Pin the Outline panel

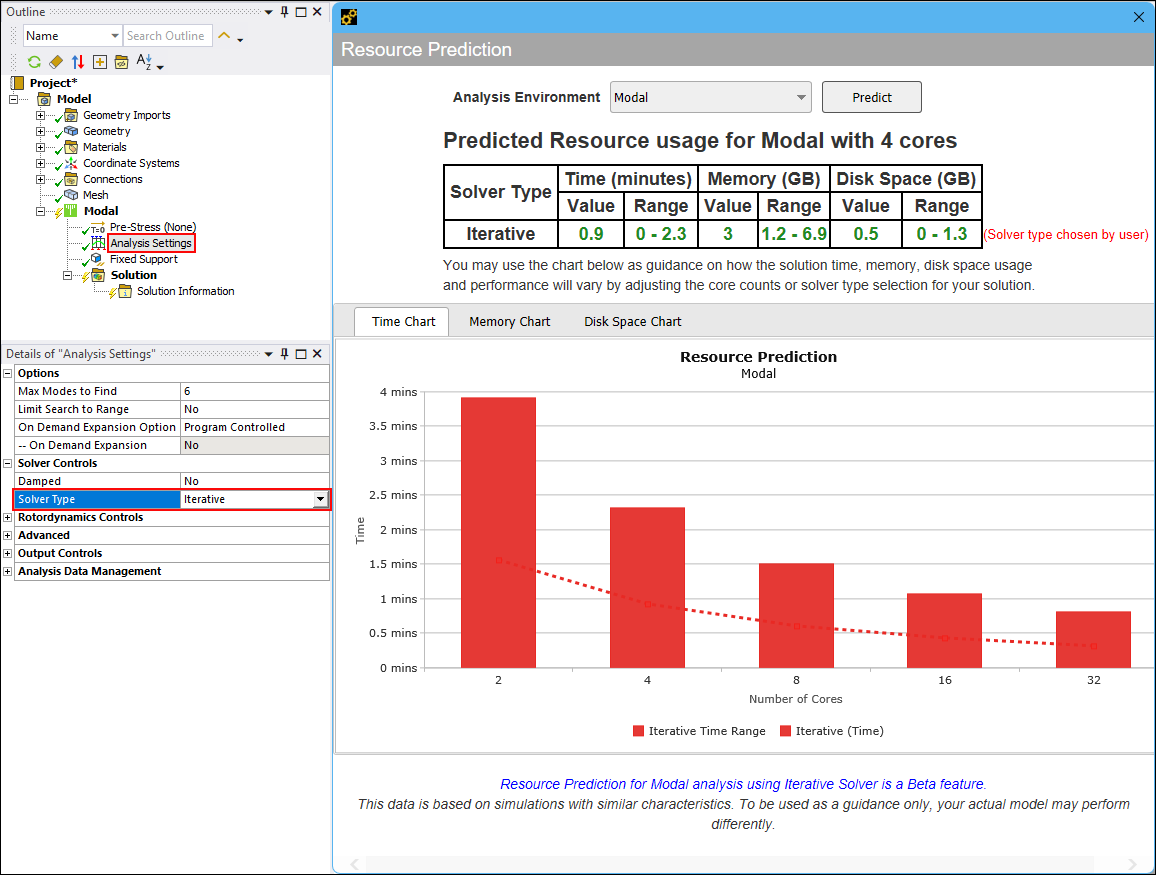click(283, 11)
